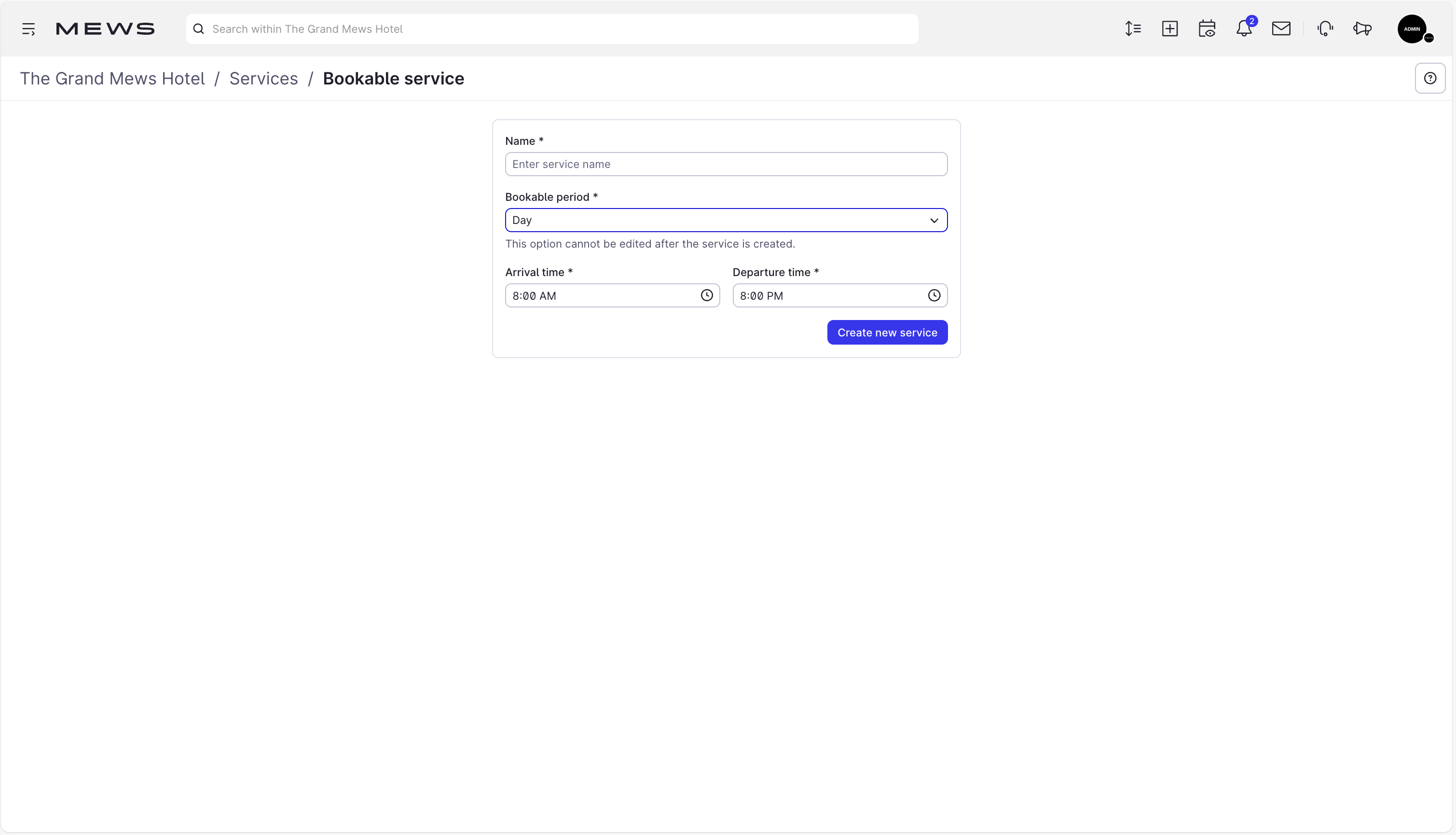Click the Bookable service page title

[394, 79]
